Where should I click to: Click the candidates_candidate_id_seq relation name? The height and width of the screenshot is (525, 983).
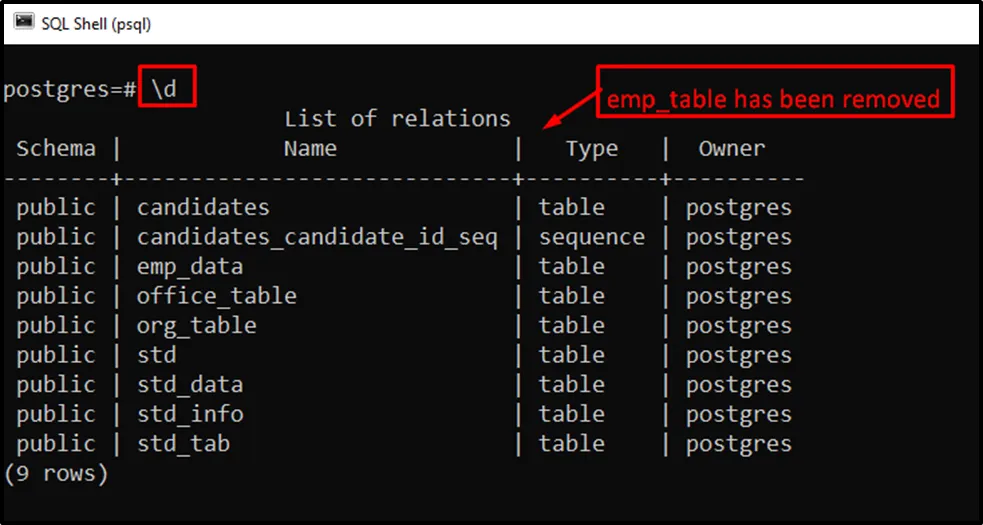(317, 237)
